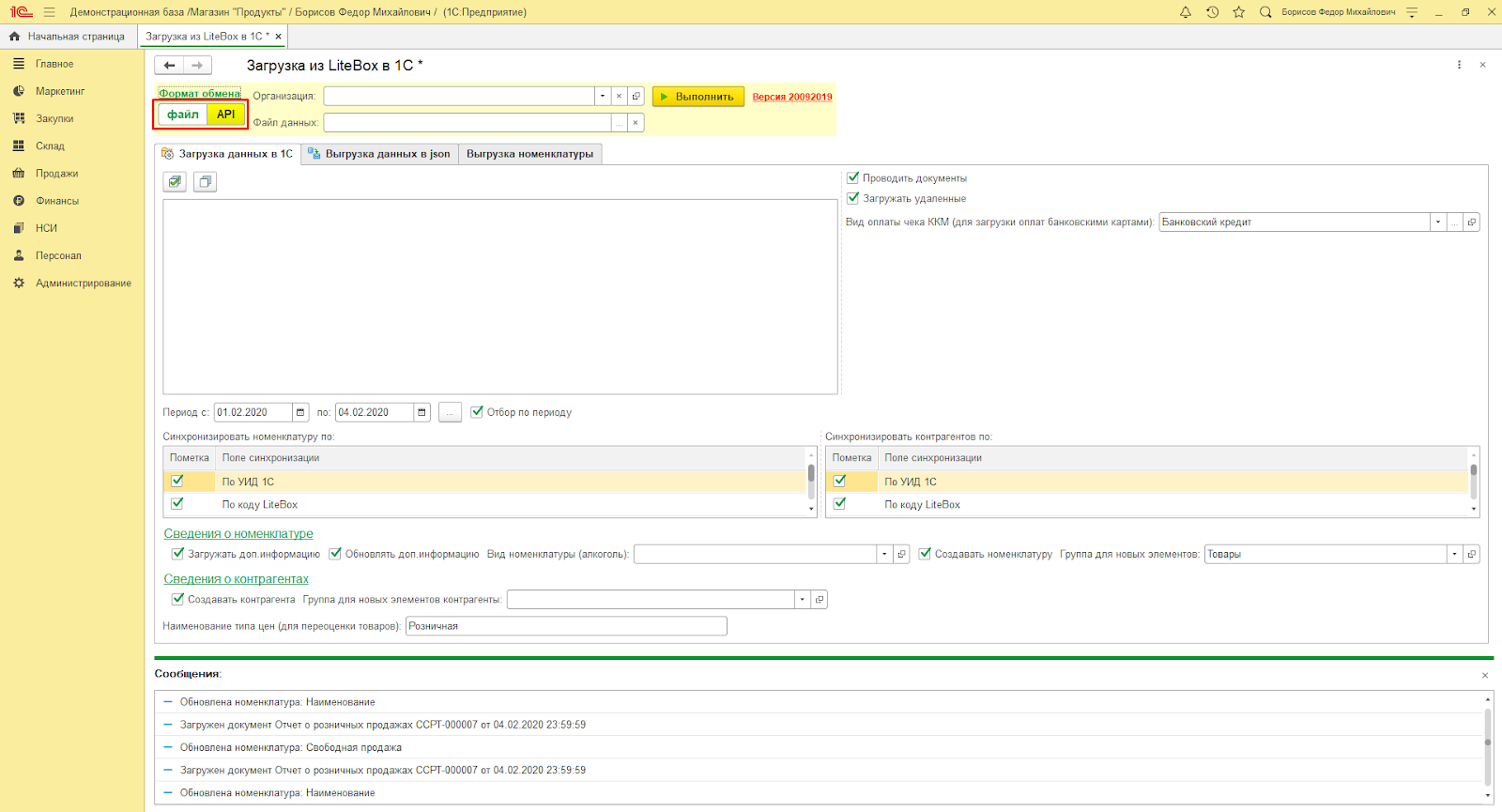Toggle По УИД 1С checkbox for номенклатура
The width and height of the screenshot is (1502, 812).
(177, 481)
